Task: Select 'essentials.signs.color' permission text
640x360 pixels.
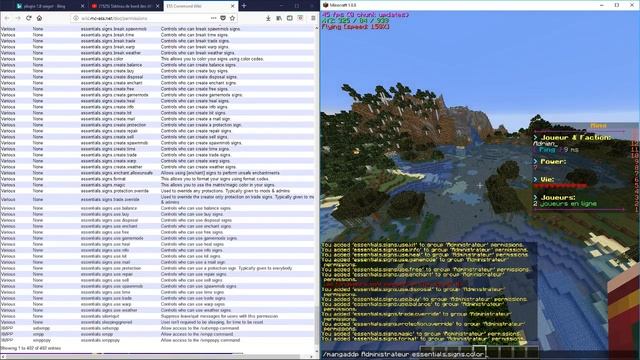Action: 102,59
